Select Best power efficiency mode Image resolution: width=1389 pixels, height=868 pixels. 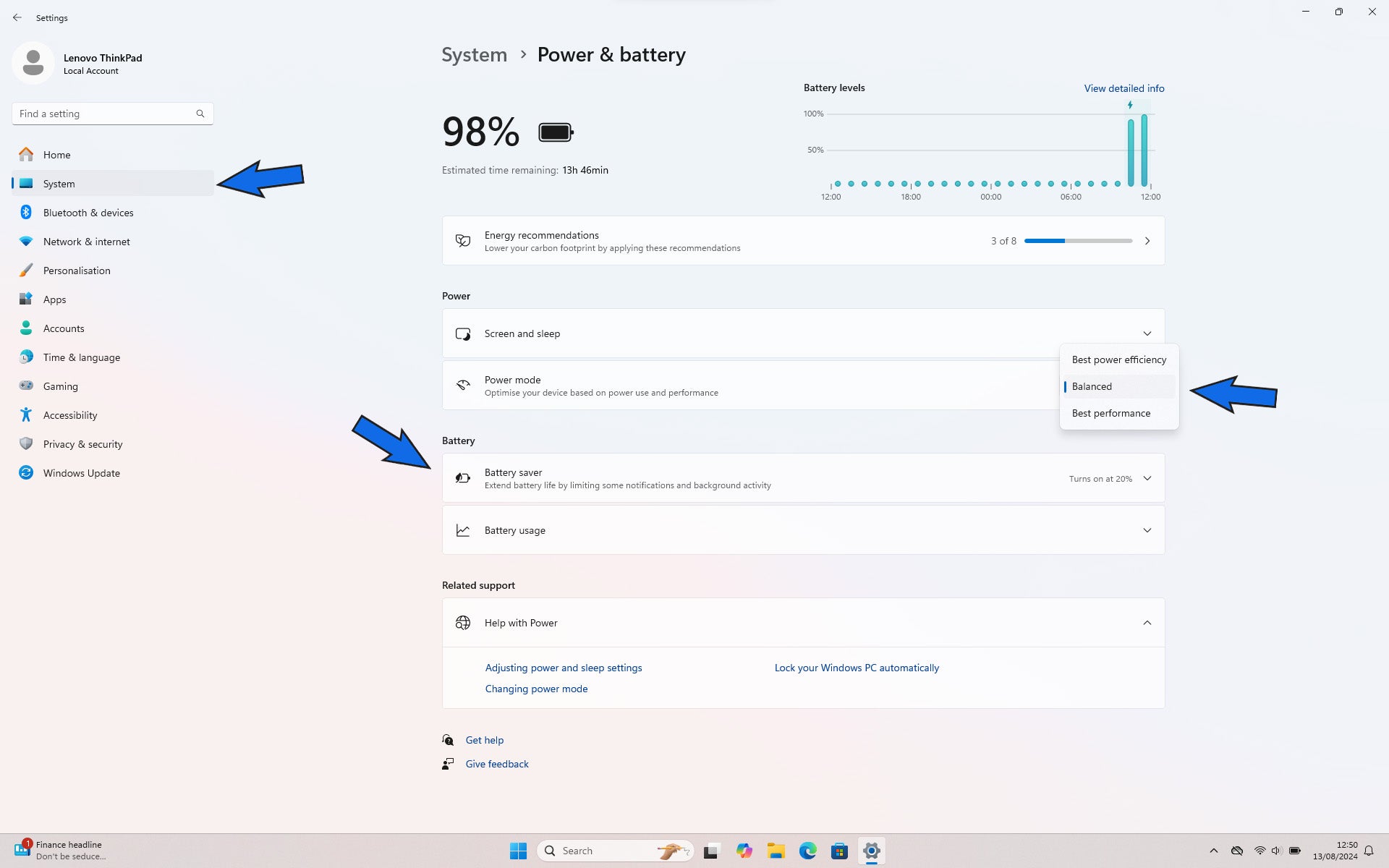pos(1118,359)
